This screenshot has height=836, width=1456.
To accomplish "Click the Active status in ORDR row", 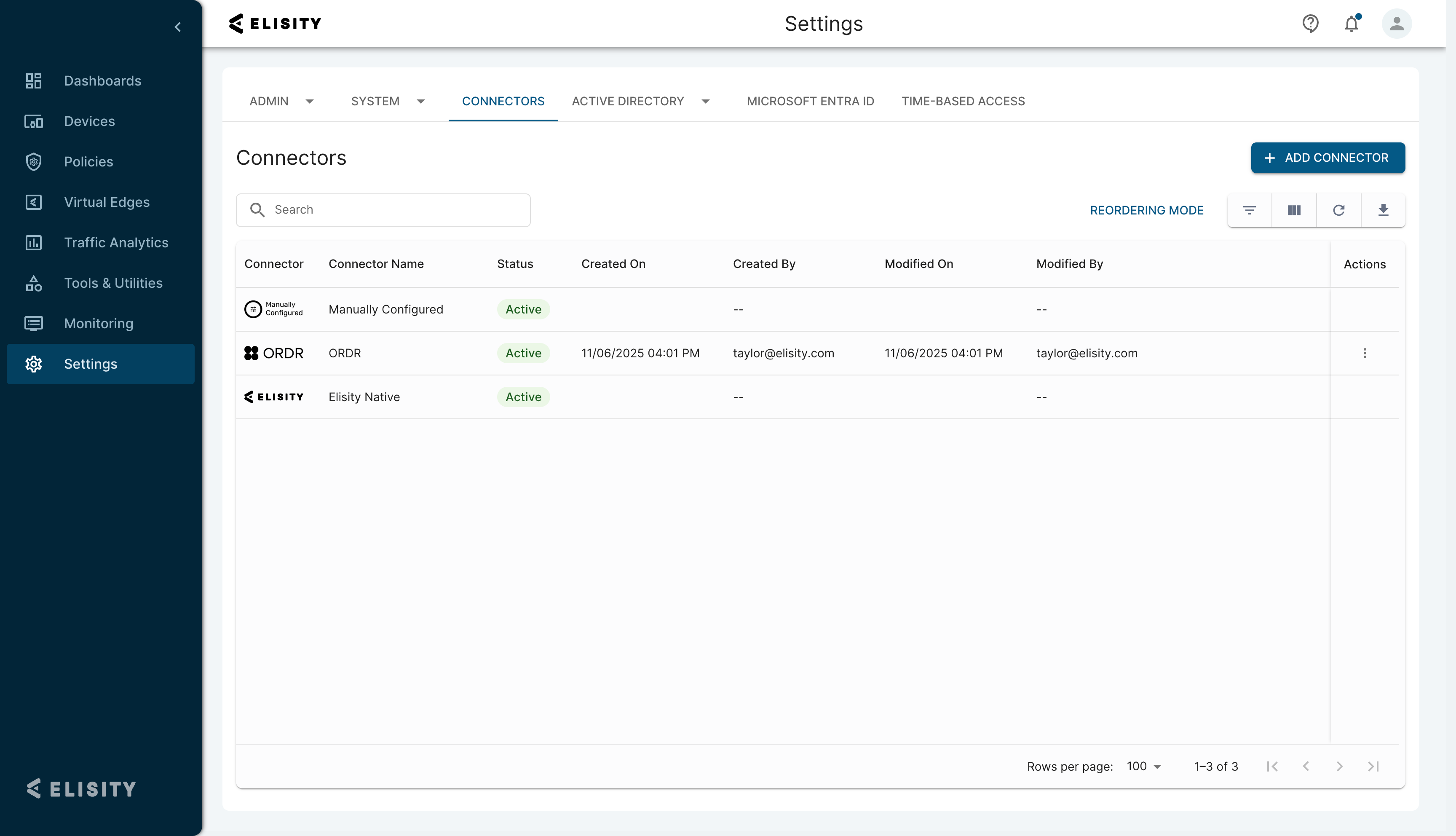I will [x=523, y=353].
